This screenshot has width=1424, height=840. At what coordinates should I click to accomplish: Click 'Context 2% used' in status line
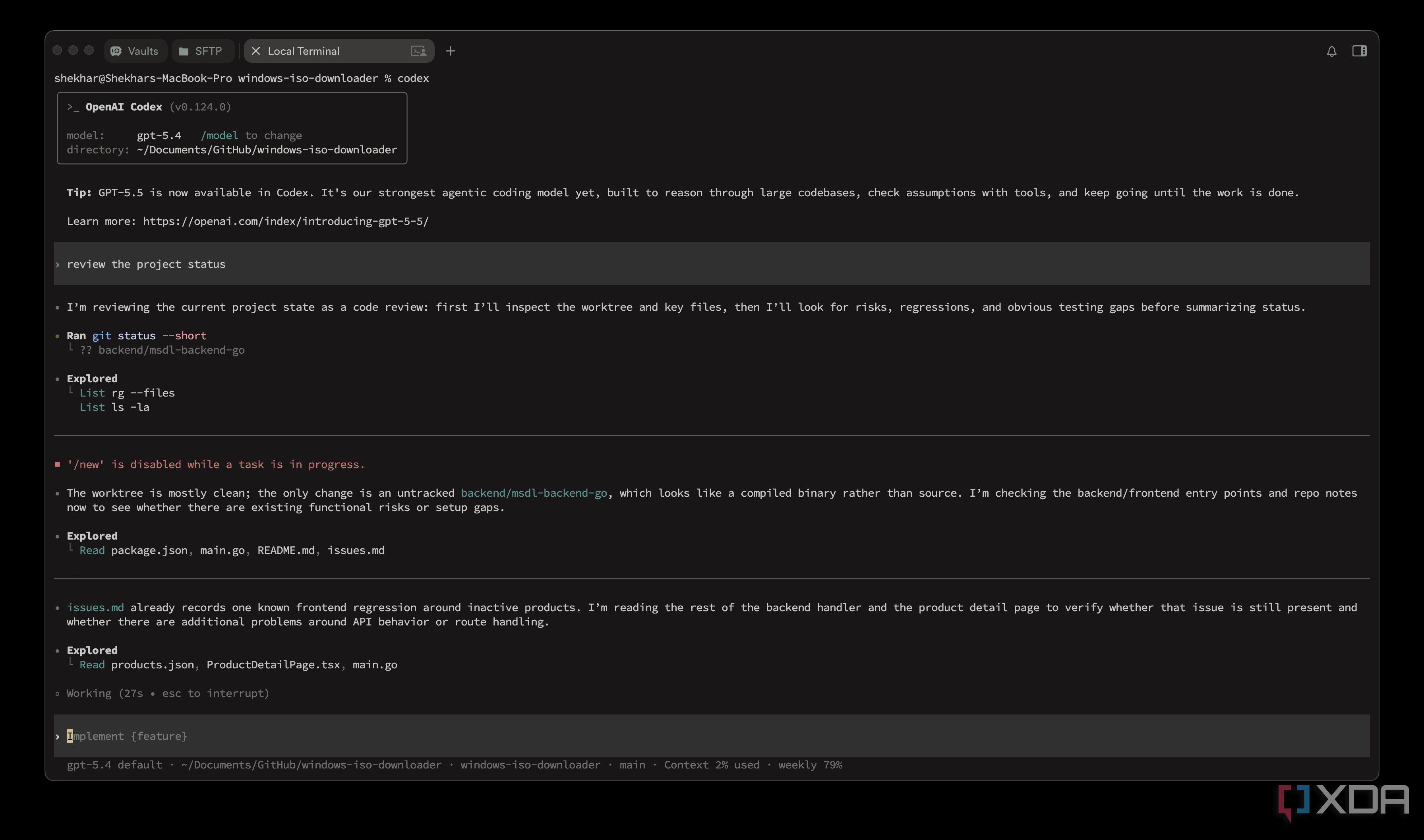[712, 765]
